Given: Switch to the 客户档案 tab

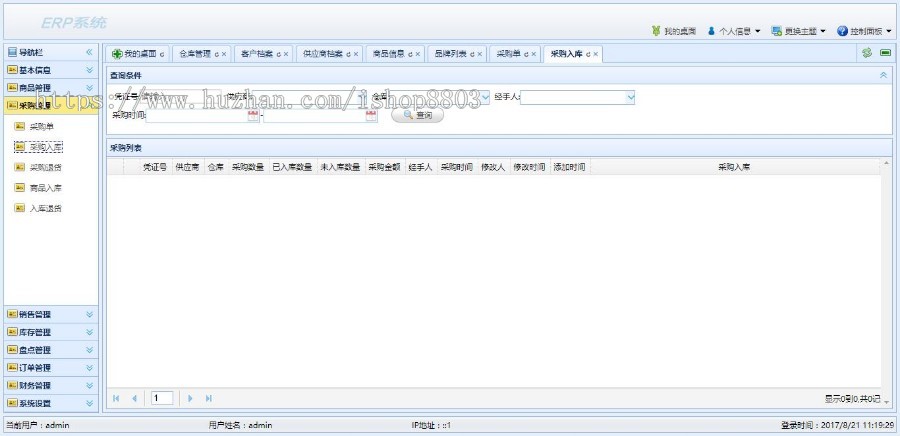Looking at the screenshot, I should pos(263,54).
